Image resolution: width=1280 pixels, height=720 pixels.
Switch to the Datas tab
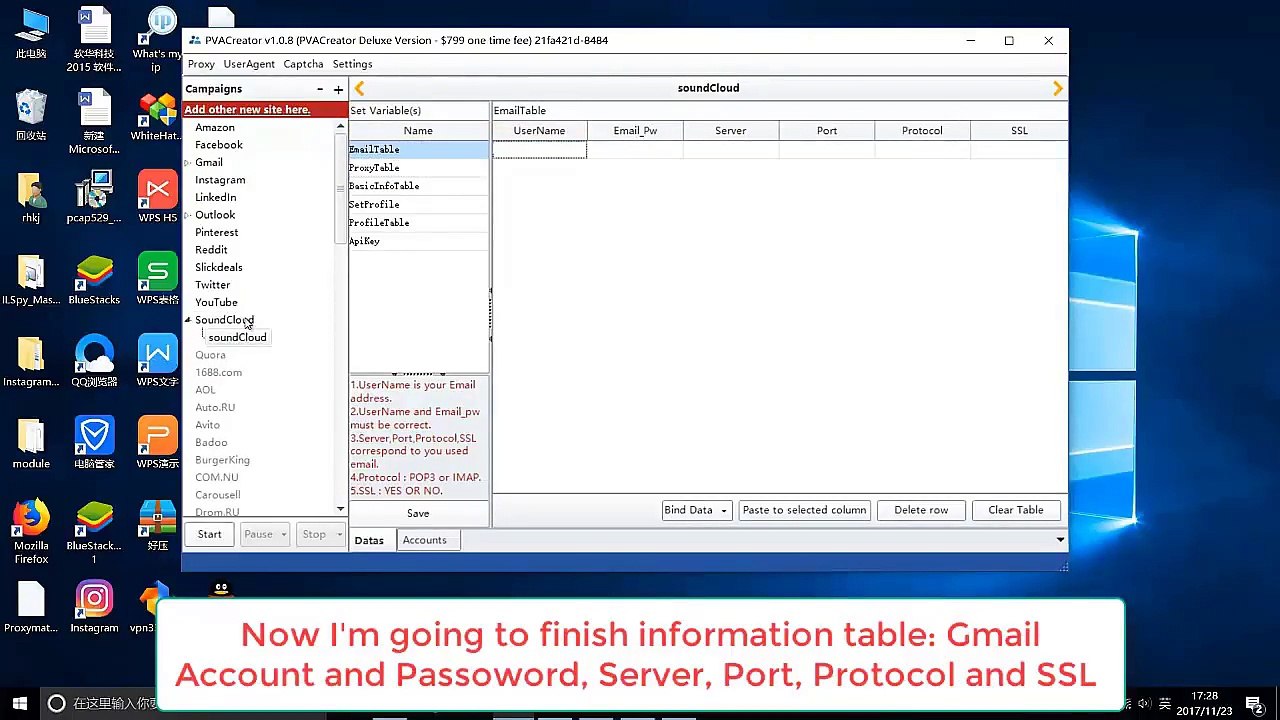(x=369, y=540)
